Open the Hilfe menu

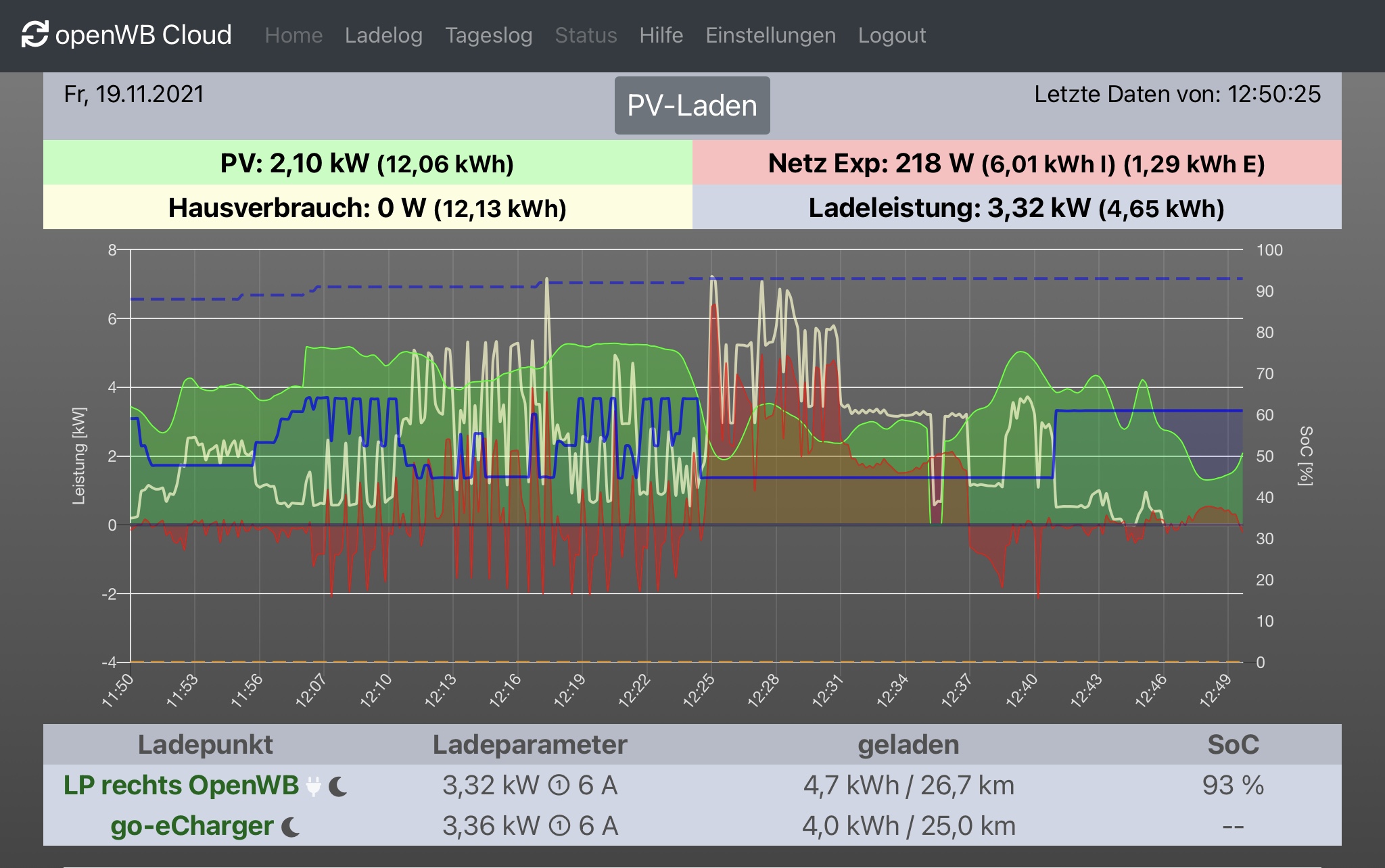point(661,35)
